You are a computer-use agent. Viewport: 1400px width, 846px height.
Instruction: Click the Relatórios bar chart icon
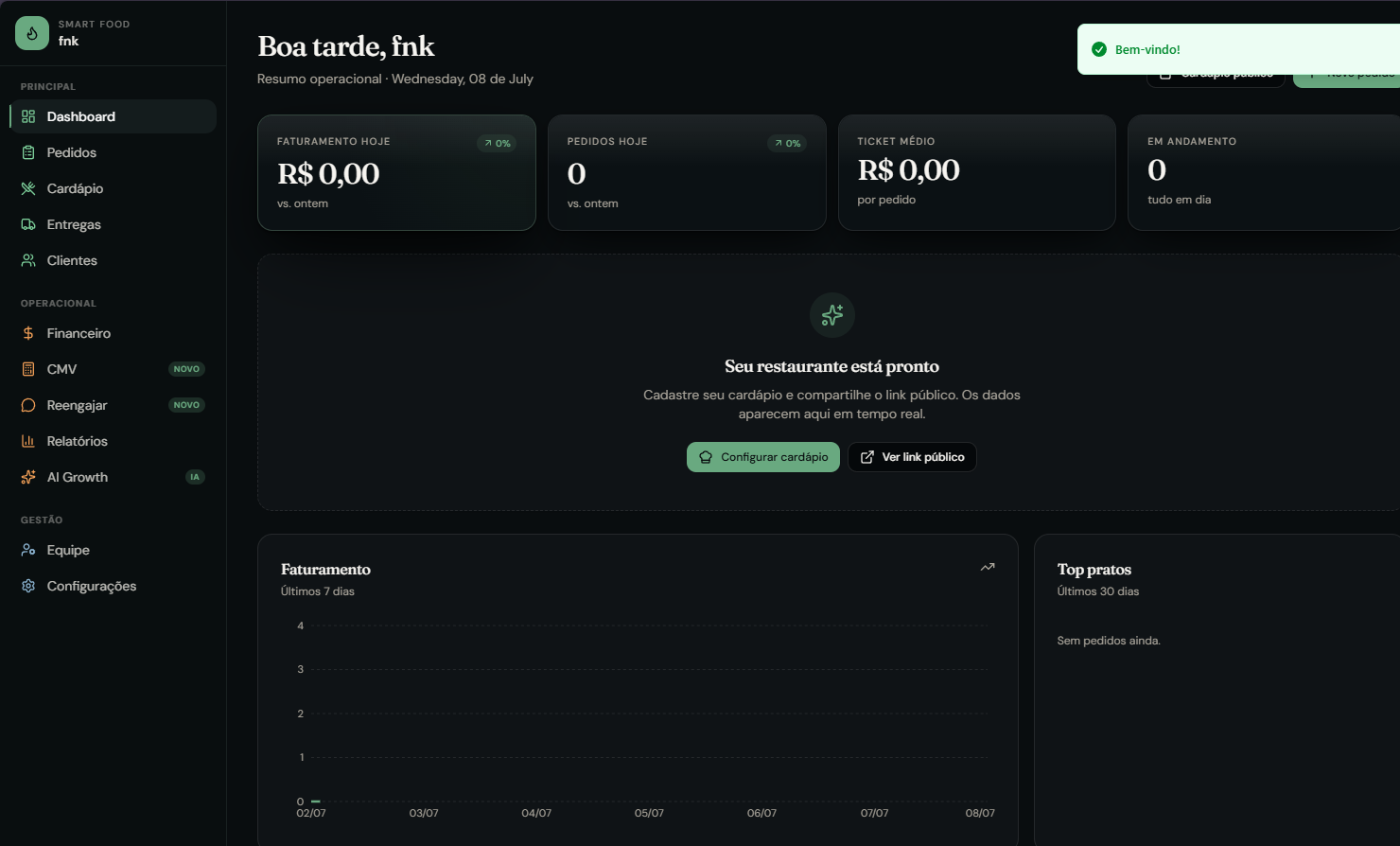coord(28,441)
